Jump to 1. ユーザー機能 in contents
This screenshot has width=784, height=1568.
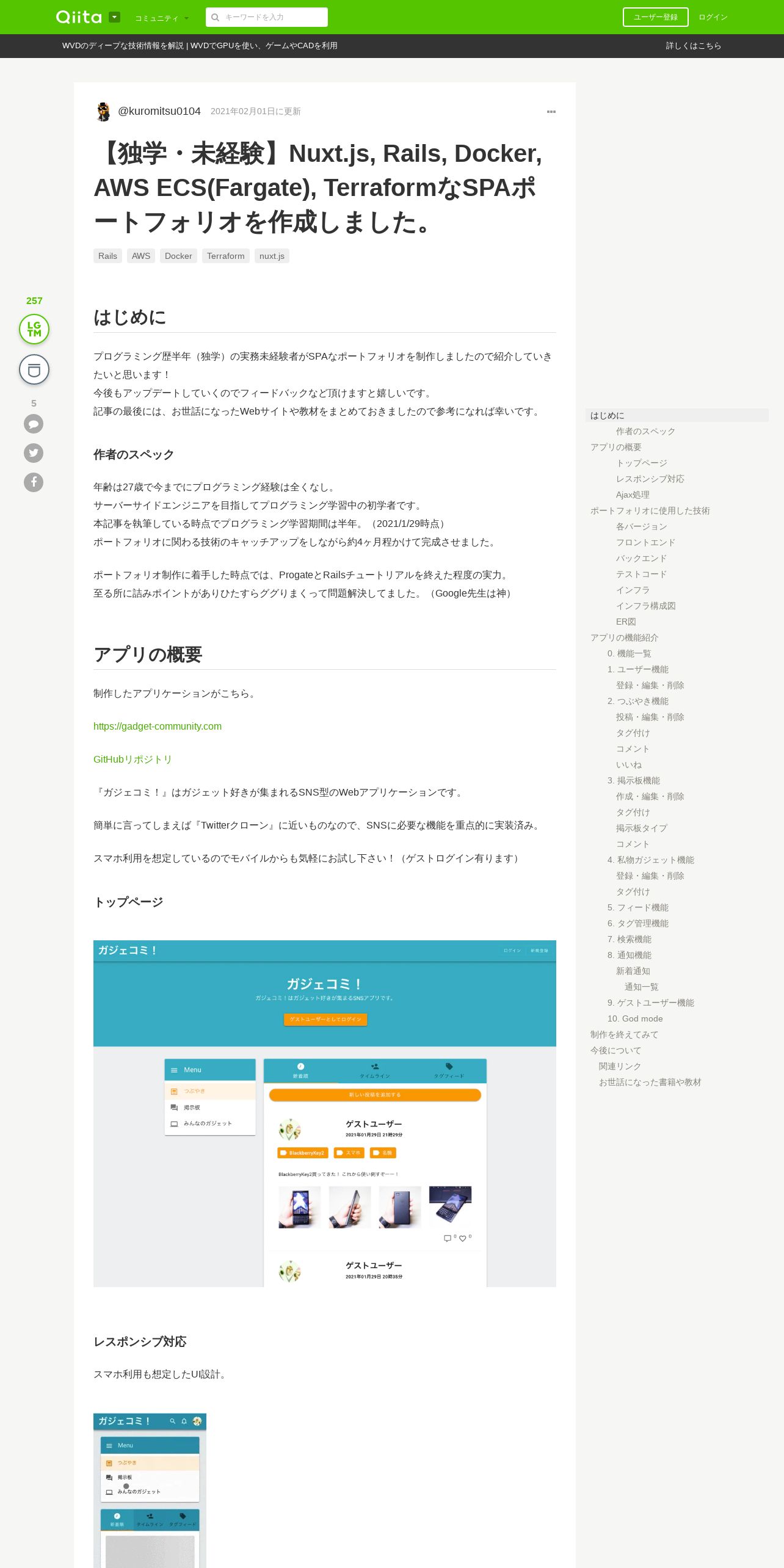tap(637, 669)
